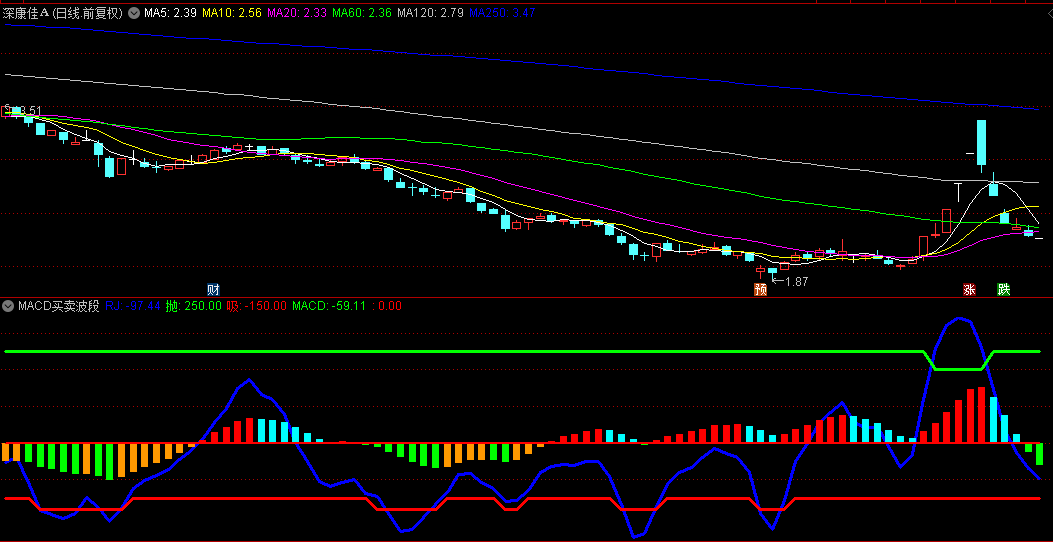Image resolution: width=1053 pixels, height=542 pixels.
Task: Click the 涨 marker icon
Action: coord(970,290)
